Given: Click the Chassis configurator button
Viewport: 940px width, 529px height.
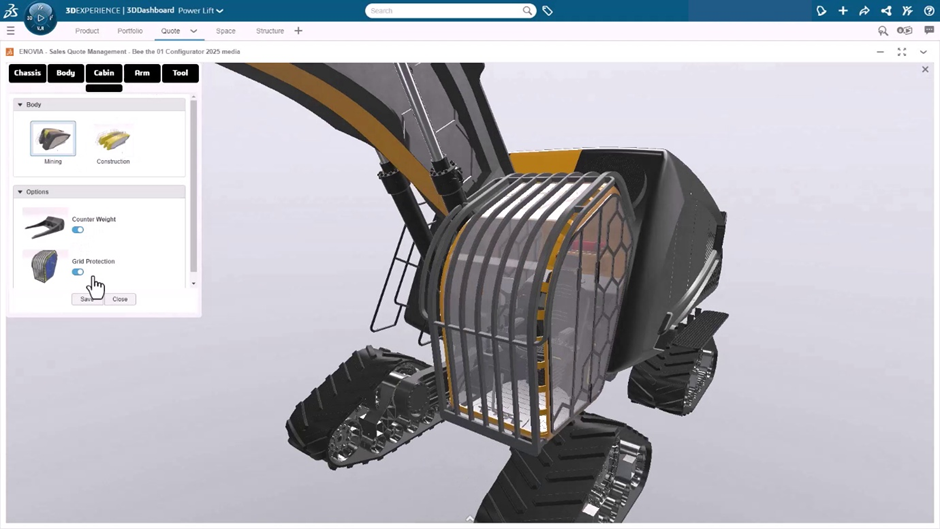Looking at the screenshot, I should (x=27, y=73).
